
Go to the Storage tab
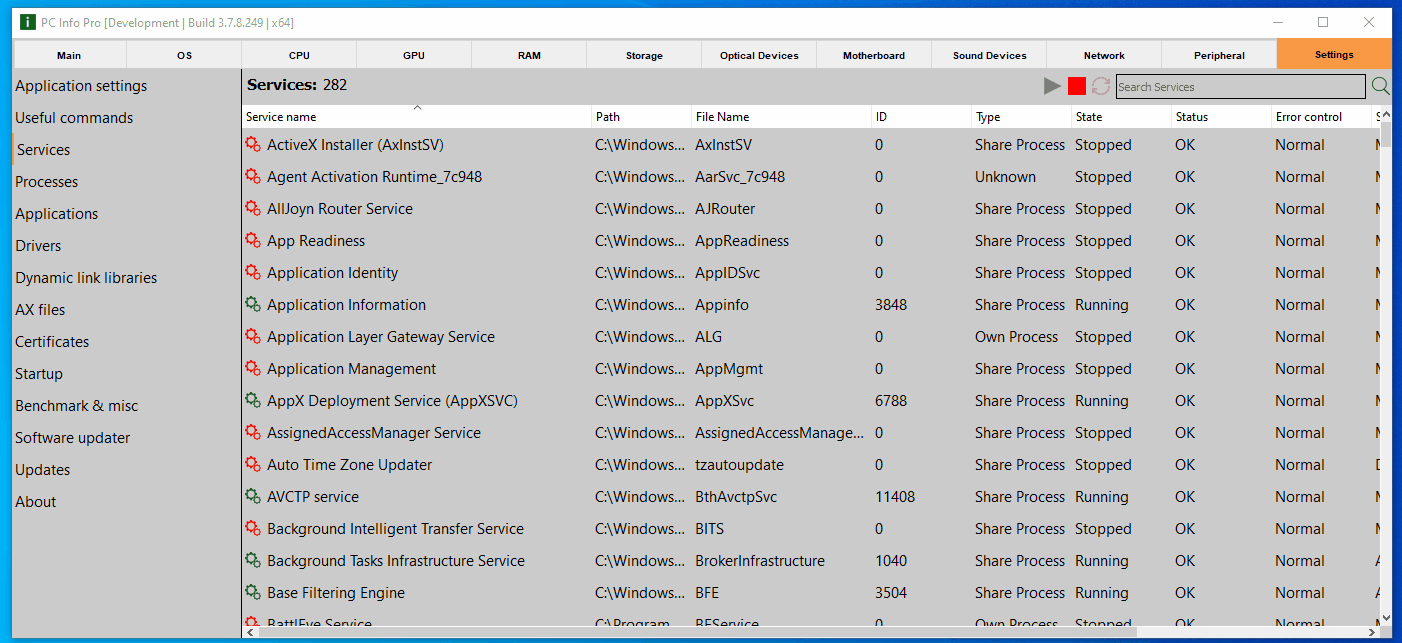tap(644, 55)
